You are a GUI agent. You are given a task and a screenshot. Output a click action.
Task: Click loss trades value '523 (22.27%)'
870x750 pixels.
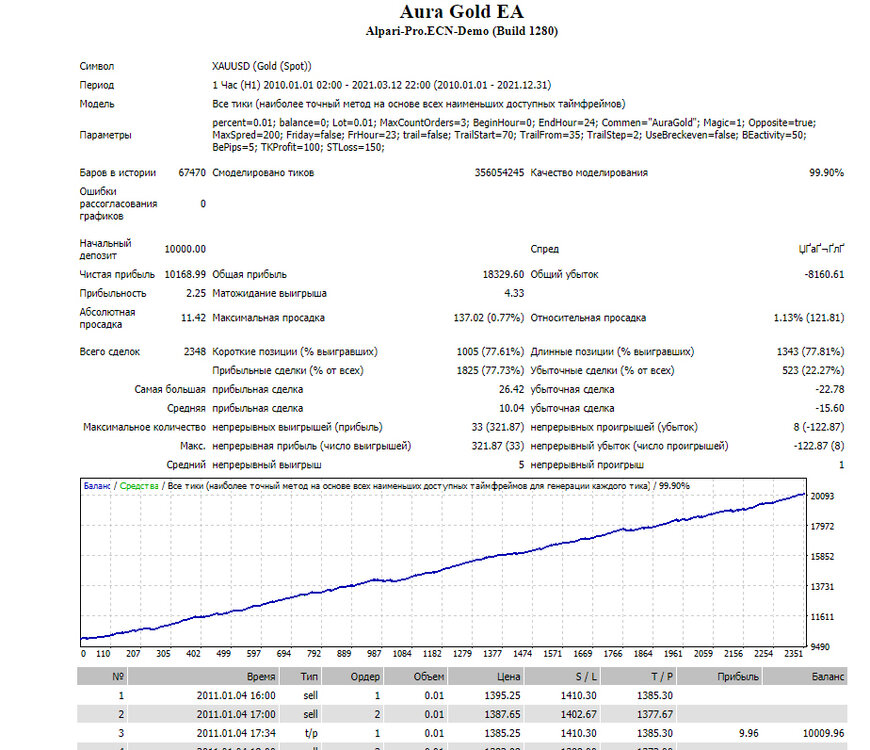pos(813,370)
